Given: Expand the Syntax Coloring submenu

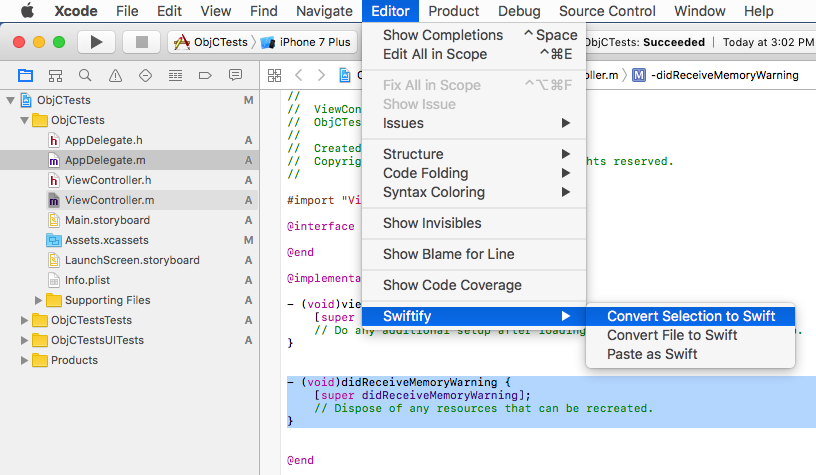Looking at the screenshot, I should (x=474, y=192).
